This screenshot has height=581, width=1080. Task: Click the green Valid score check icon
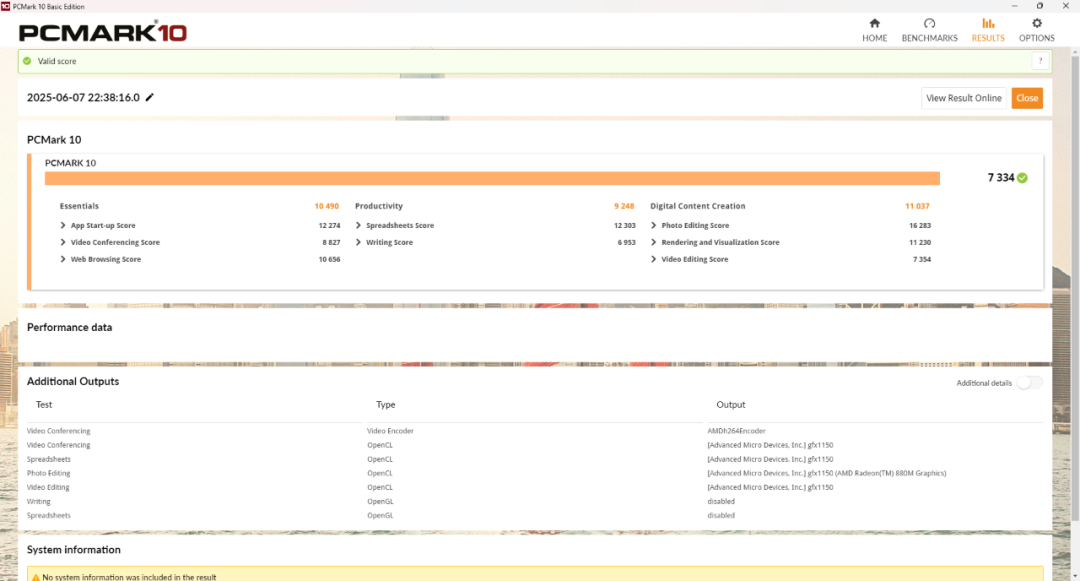pos(27,61)
